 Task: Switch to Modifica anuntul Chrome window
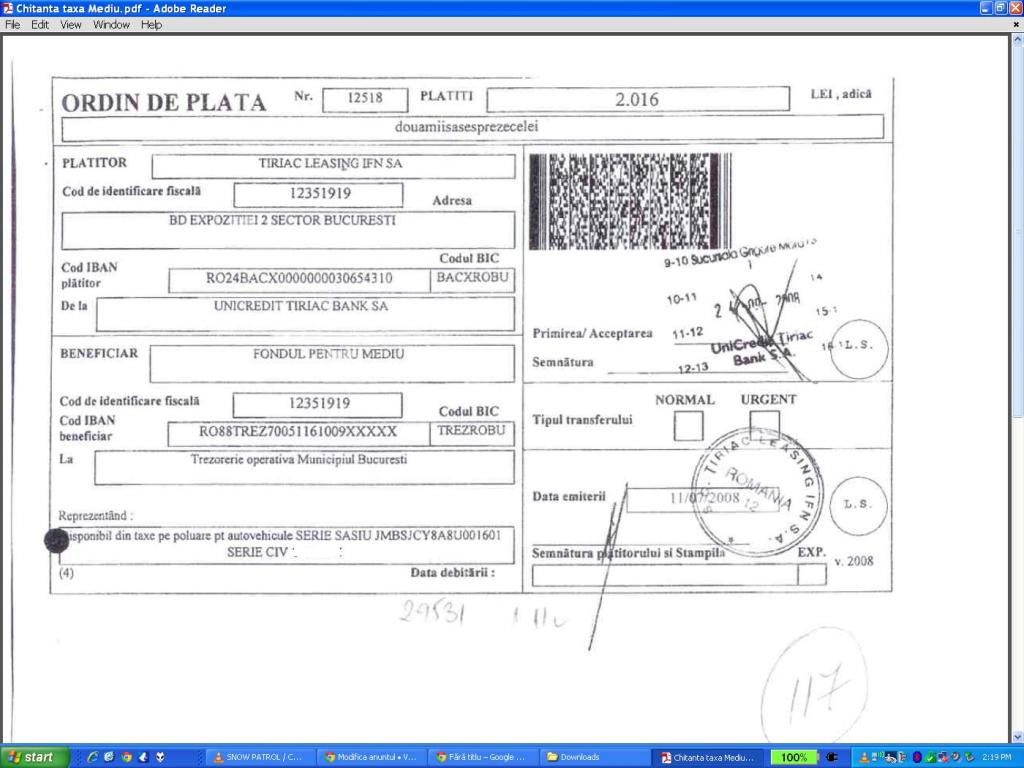coord(369,757)
